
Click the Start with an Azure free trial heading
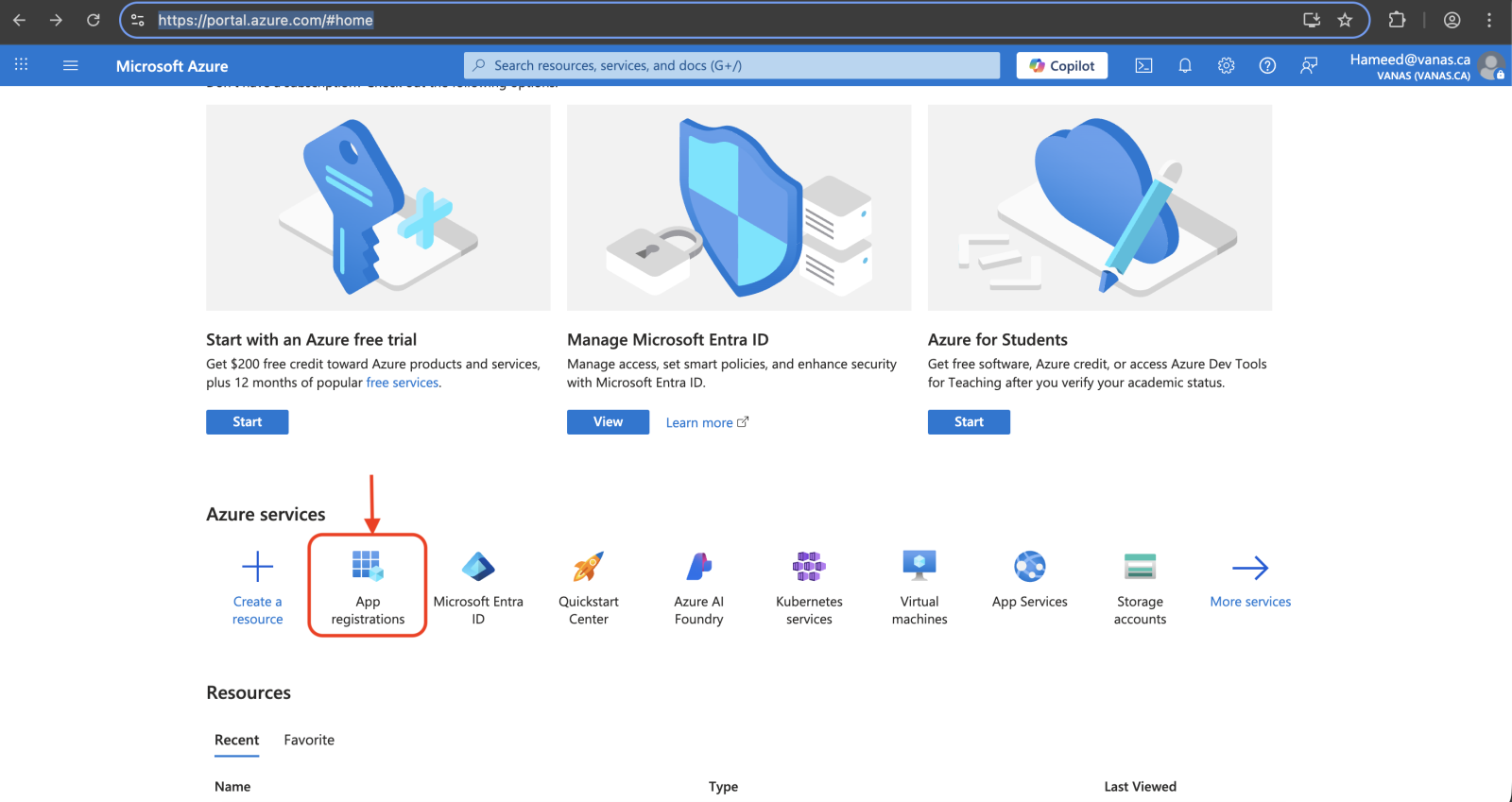point(311,340)
